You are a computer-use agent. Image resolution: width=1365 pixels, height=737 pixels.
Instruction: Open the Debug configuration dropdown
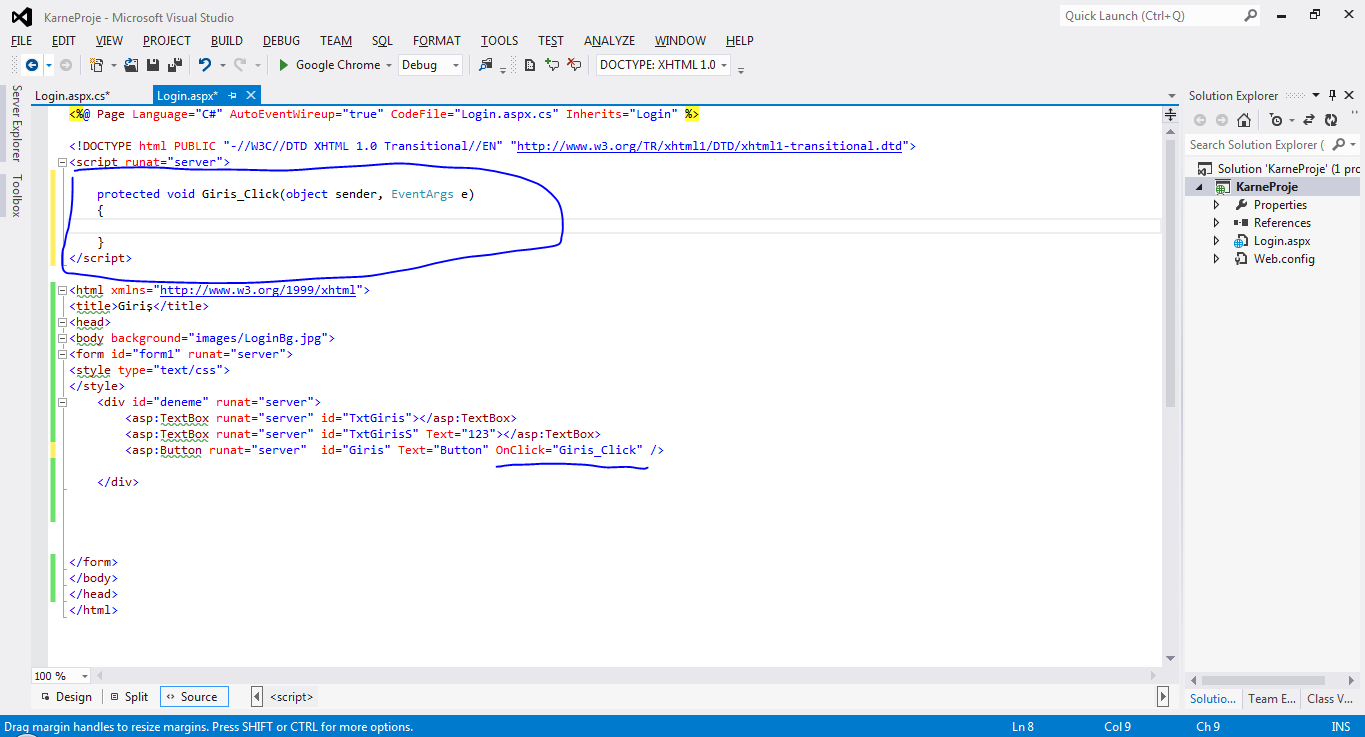click(456, 65)
